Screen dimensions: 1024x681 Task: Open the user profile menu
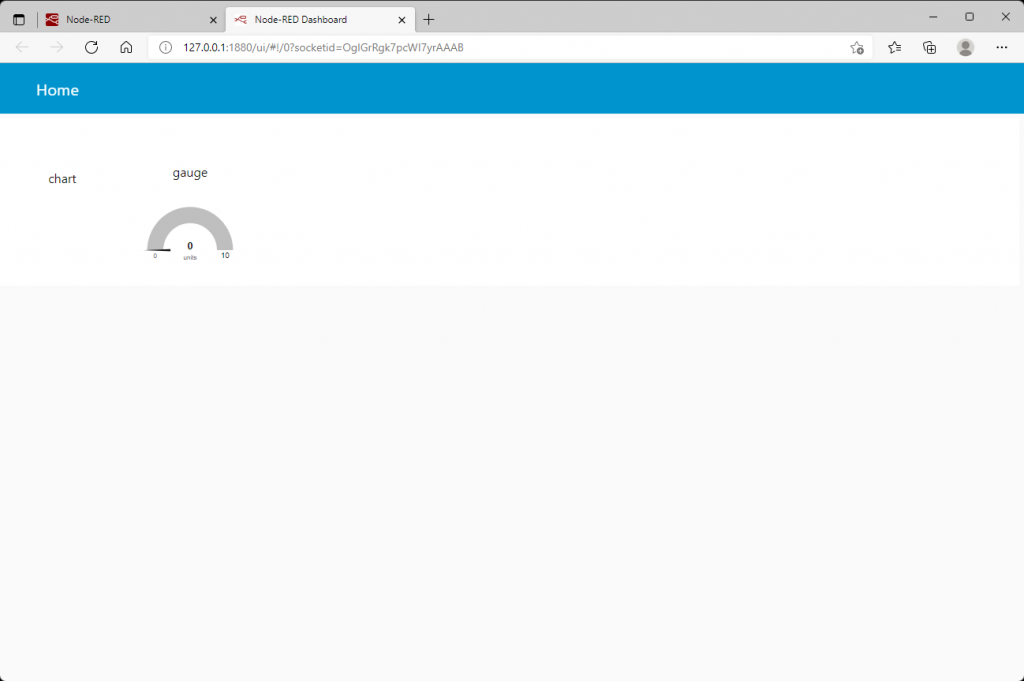965,48
